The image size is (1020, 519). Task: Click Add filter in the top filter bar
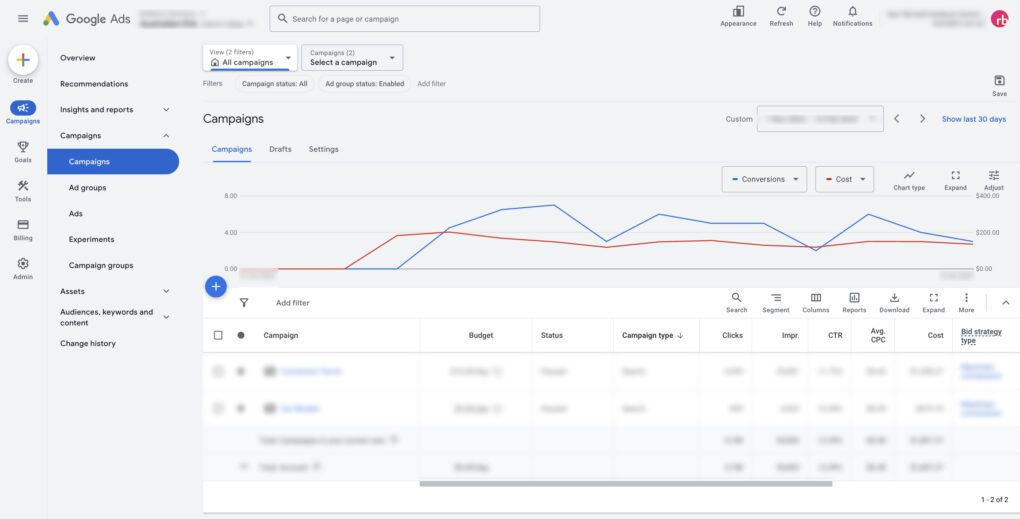(x=431, y=84)
